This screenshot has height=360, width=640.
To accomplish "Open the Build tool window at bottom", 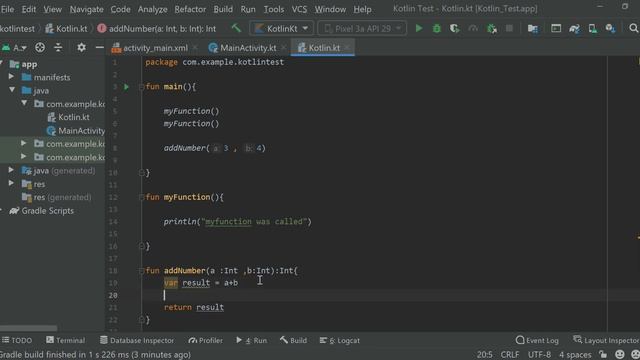I will coord(293,340).
